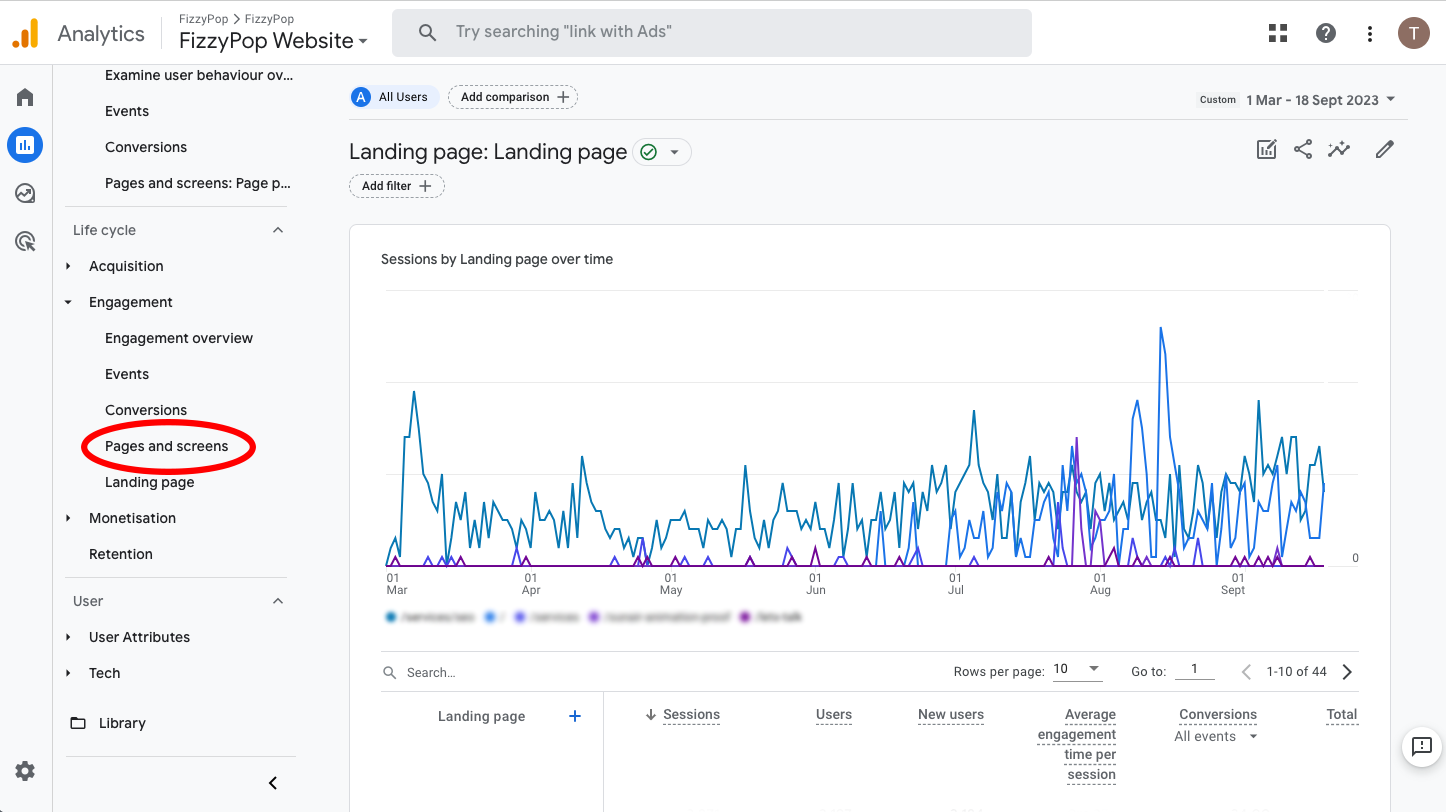Collapse the left navigation panel arrow
The height and width of the screenshot is (812, 1446).
273,783
